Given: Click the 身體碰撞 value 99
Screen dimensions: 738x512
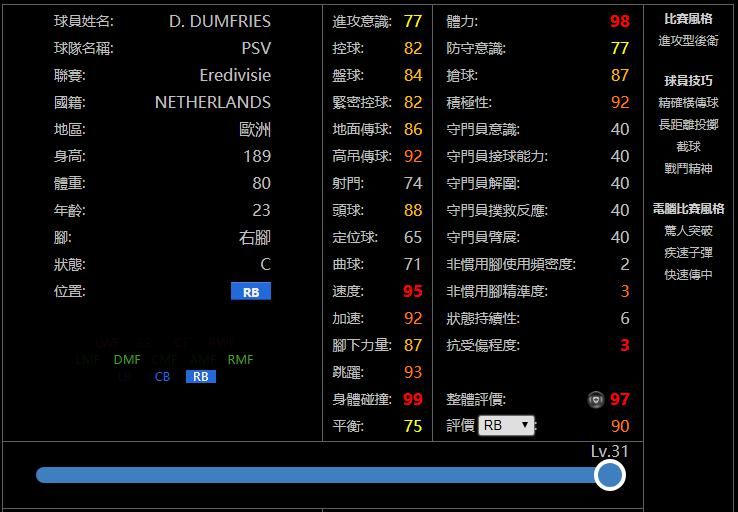Looking at the screenshot, I should coord(413,399).
